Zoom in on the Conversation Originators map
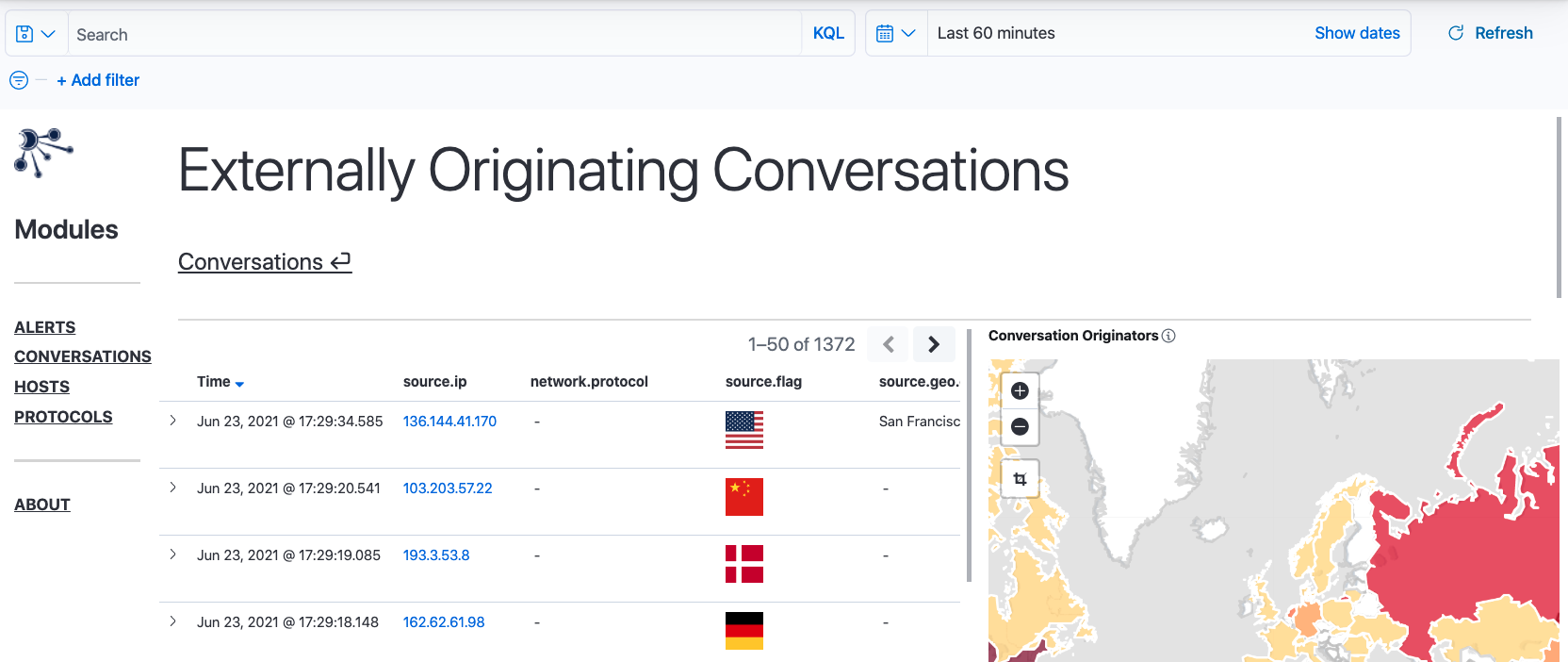 [x=1020, y=391]
